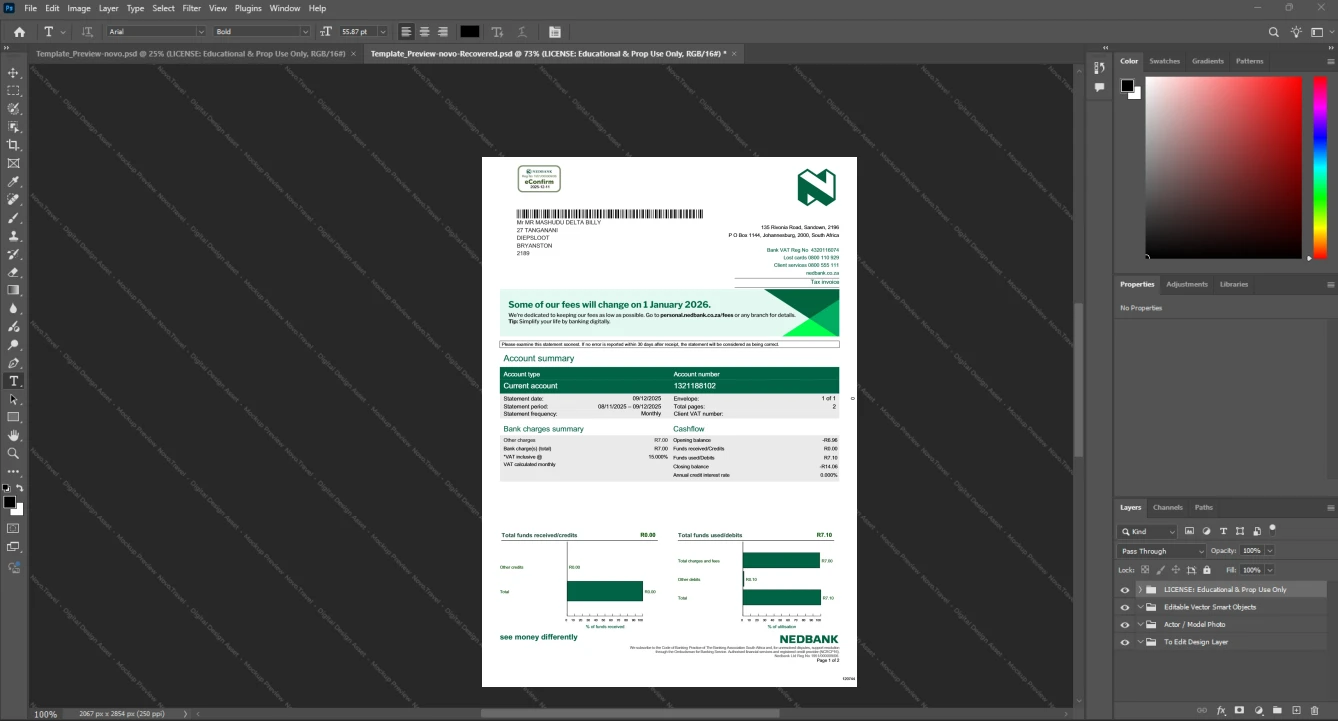The width and height of the screenshot is (1338, 721).
Task: Switch to the Channels tab
Action: [x=1167, y=507]
